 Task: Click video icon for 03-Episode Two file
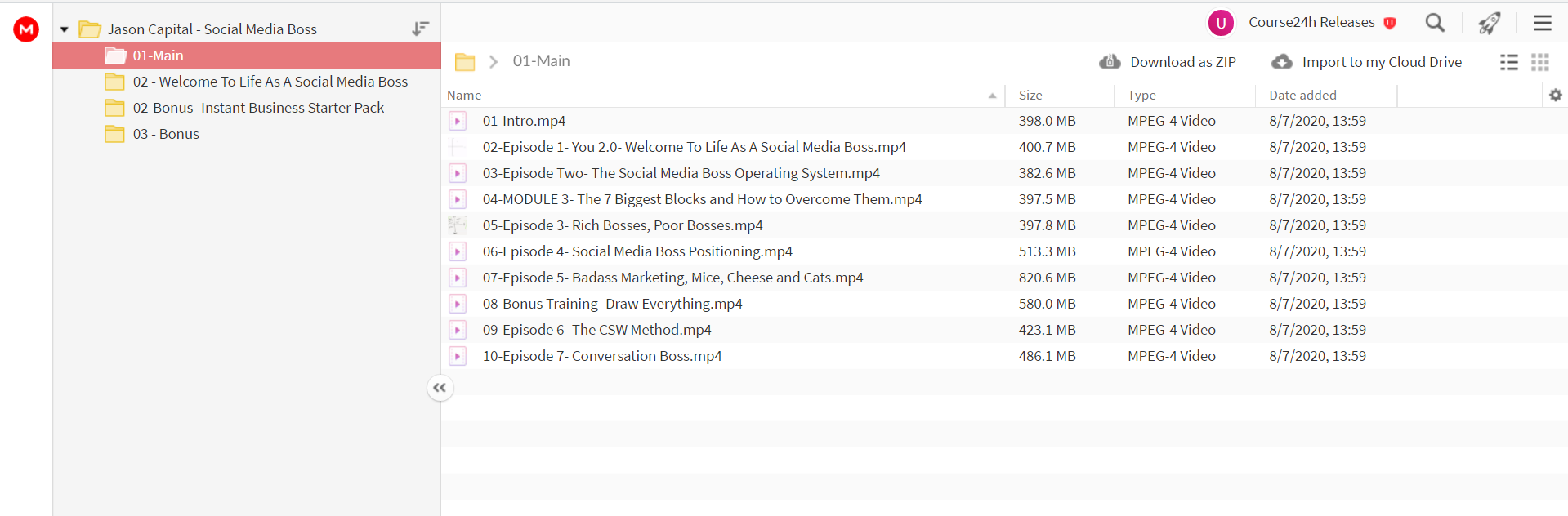pyautogui.click(x=458, y=173)
